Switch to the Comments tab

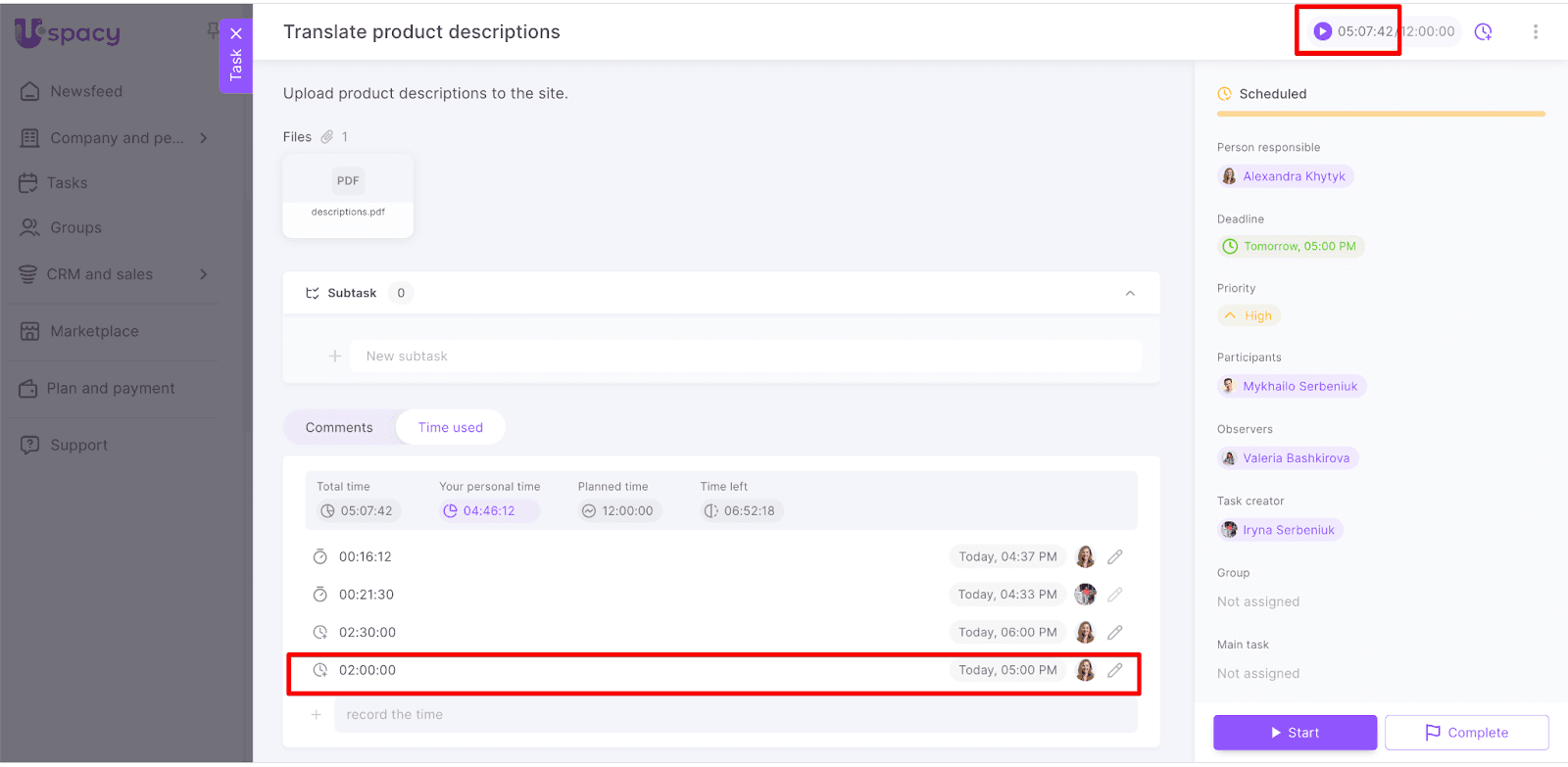pyautogui.click(x=339, y=427)
